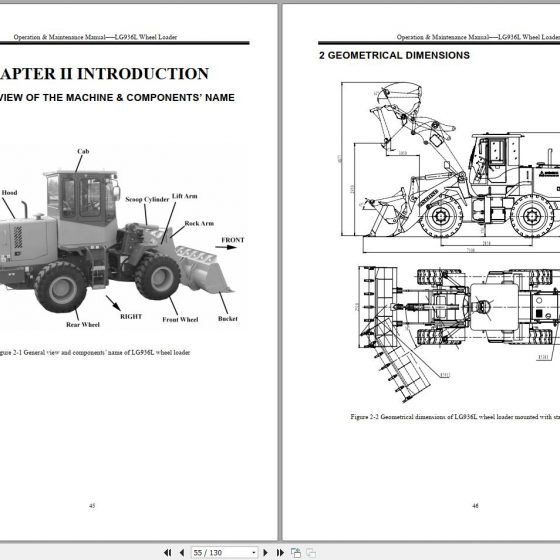The image size is (560, 560).
Task: Click the right page header text
Action: coord(478,37)
